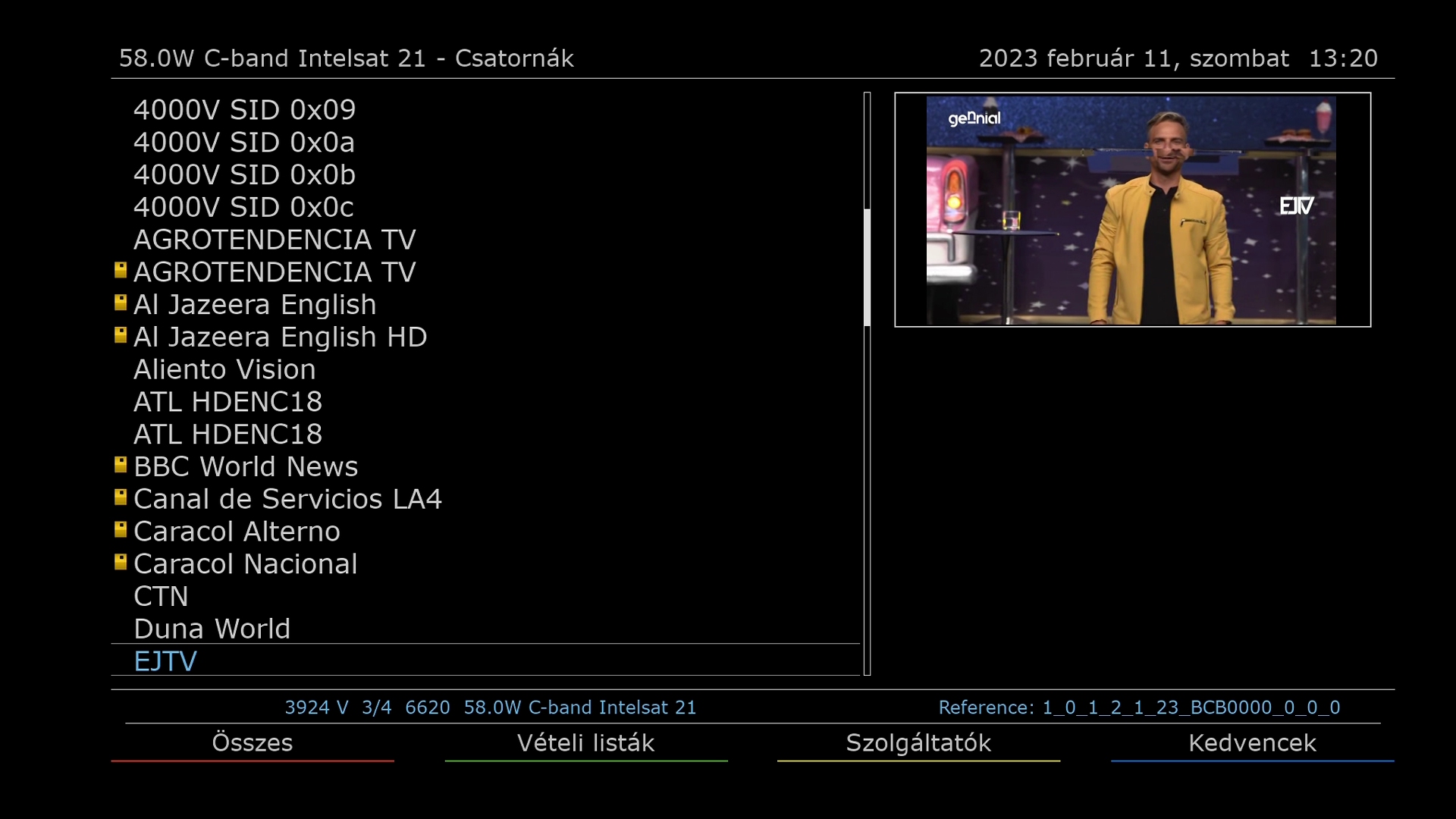The image size is (1456, 819).
Task: Click the 3924 V transponder info text
Action: pyautogui.click(x=490, y=708)
